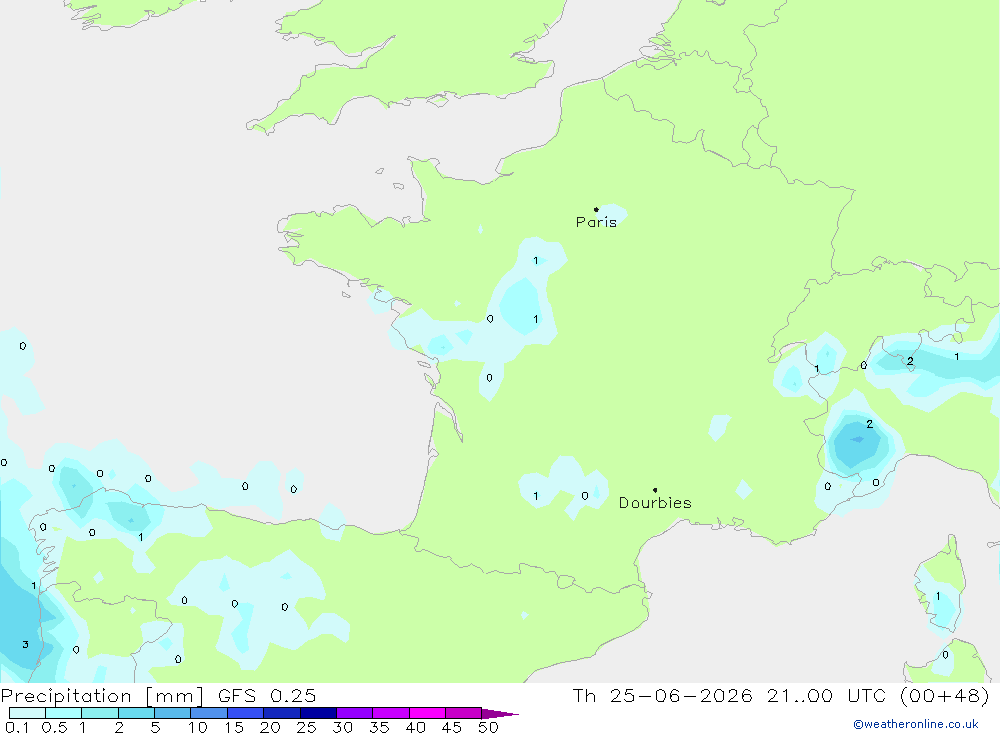Select the 30–35 mm purple legend swatch
The height and width of the screenshot is (733, 1000).
pyautogui.click(x=354, y=713)
